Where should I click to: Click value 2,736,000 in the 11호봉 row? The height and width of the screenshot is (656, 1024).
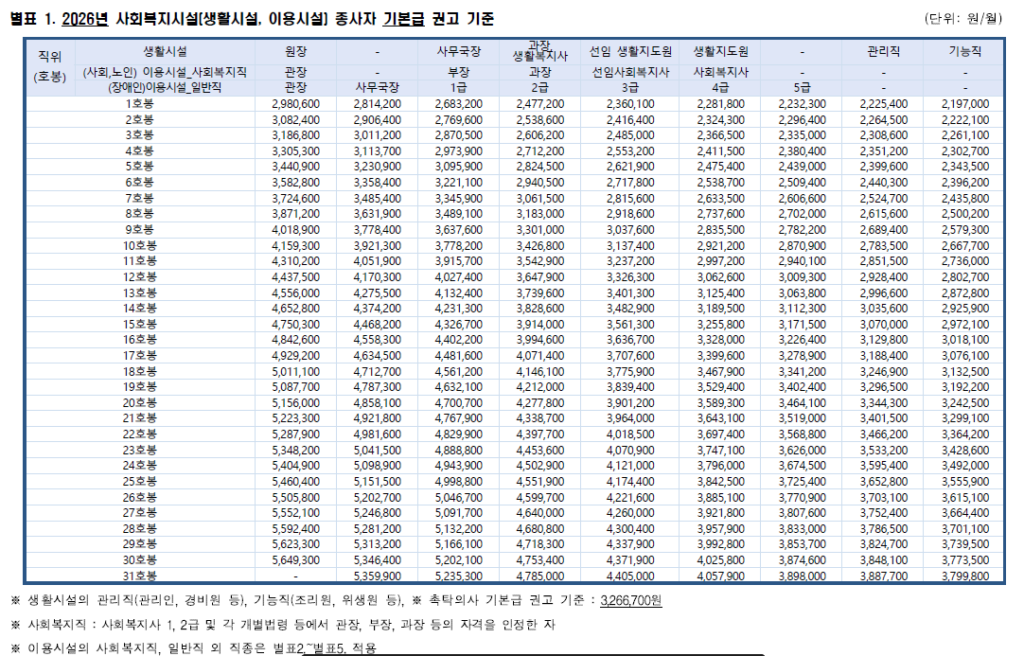965,261
